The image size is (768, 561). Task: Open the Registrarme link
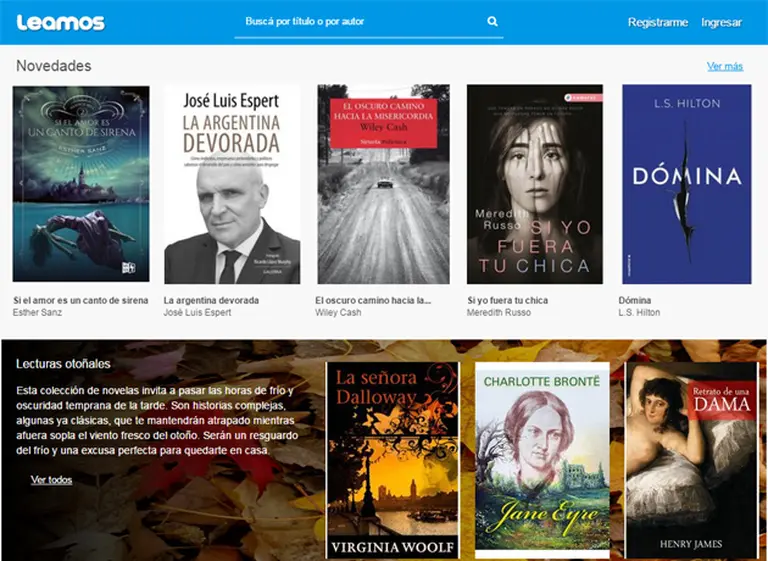(x=658, y=23)
